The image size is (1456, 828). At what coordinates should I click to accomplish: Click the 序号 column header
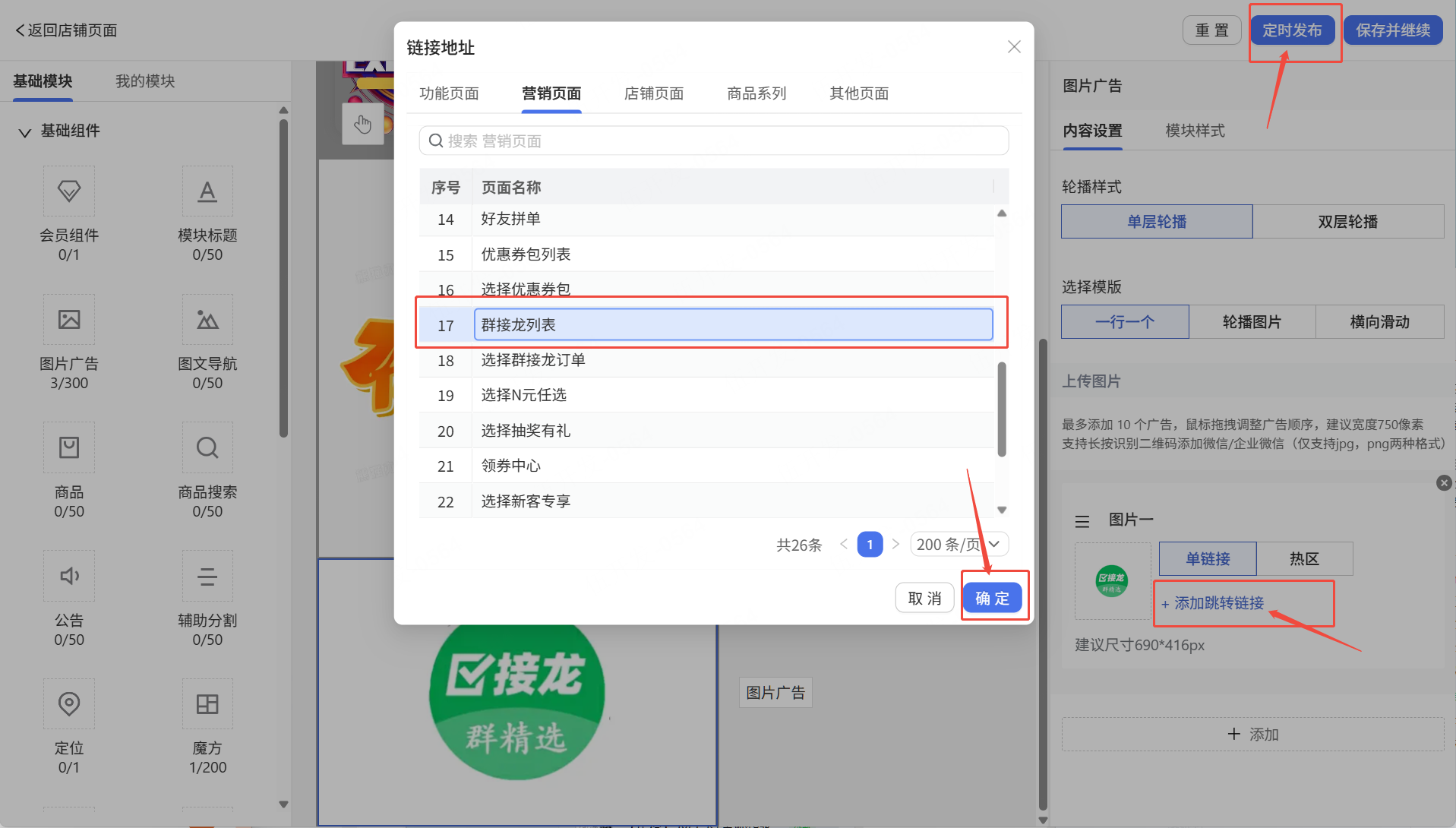tap(446, 188)
